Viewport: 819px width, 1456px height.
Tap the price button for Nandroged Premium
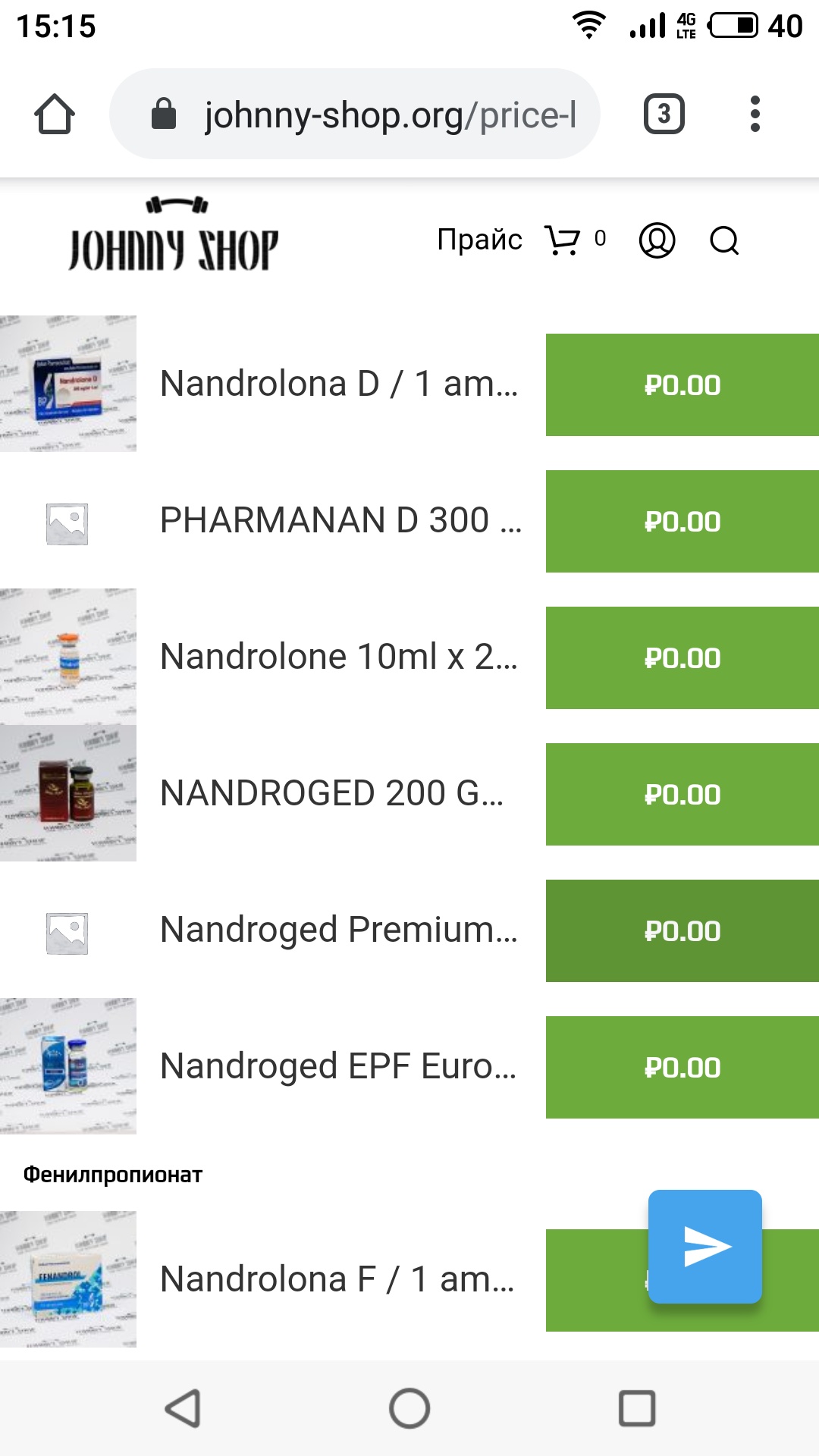[682, 931]
